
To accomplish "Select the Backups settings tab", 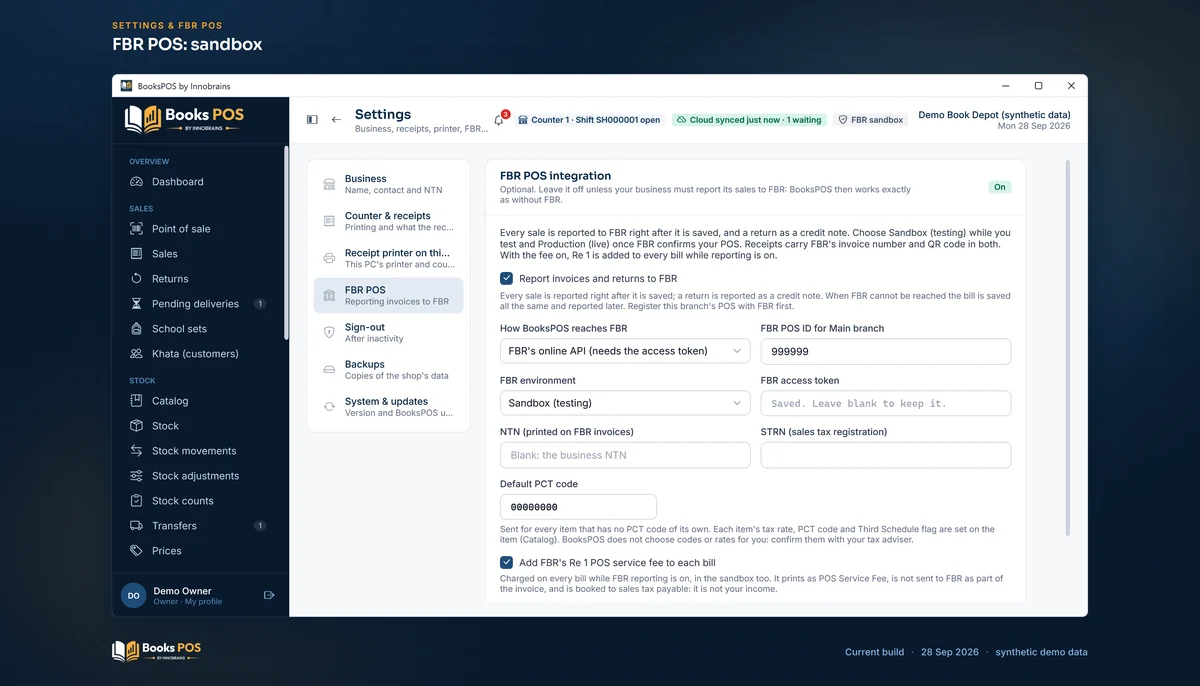I will [389, 370].
